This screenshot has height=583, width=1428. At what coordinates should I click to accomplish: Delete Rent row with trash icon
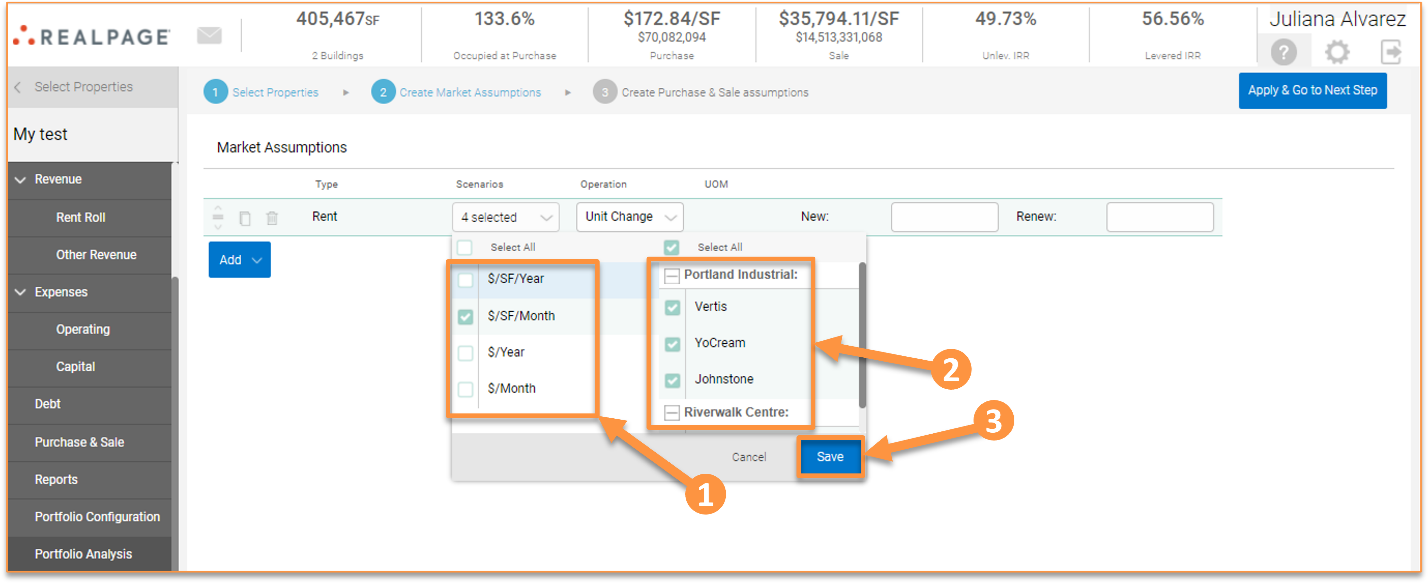[x=272, y=218]
